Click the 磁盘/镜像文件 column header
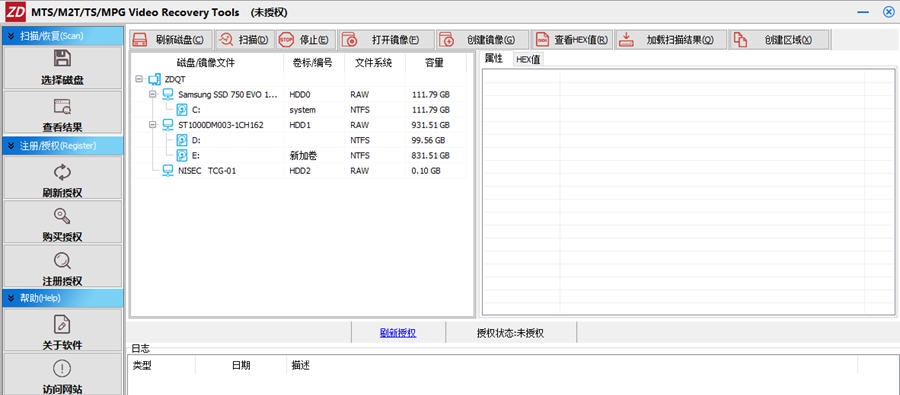Viewport: 900px width, 395px height. point(206,63)
